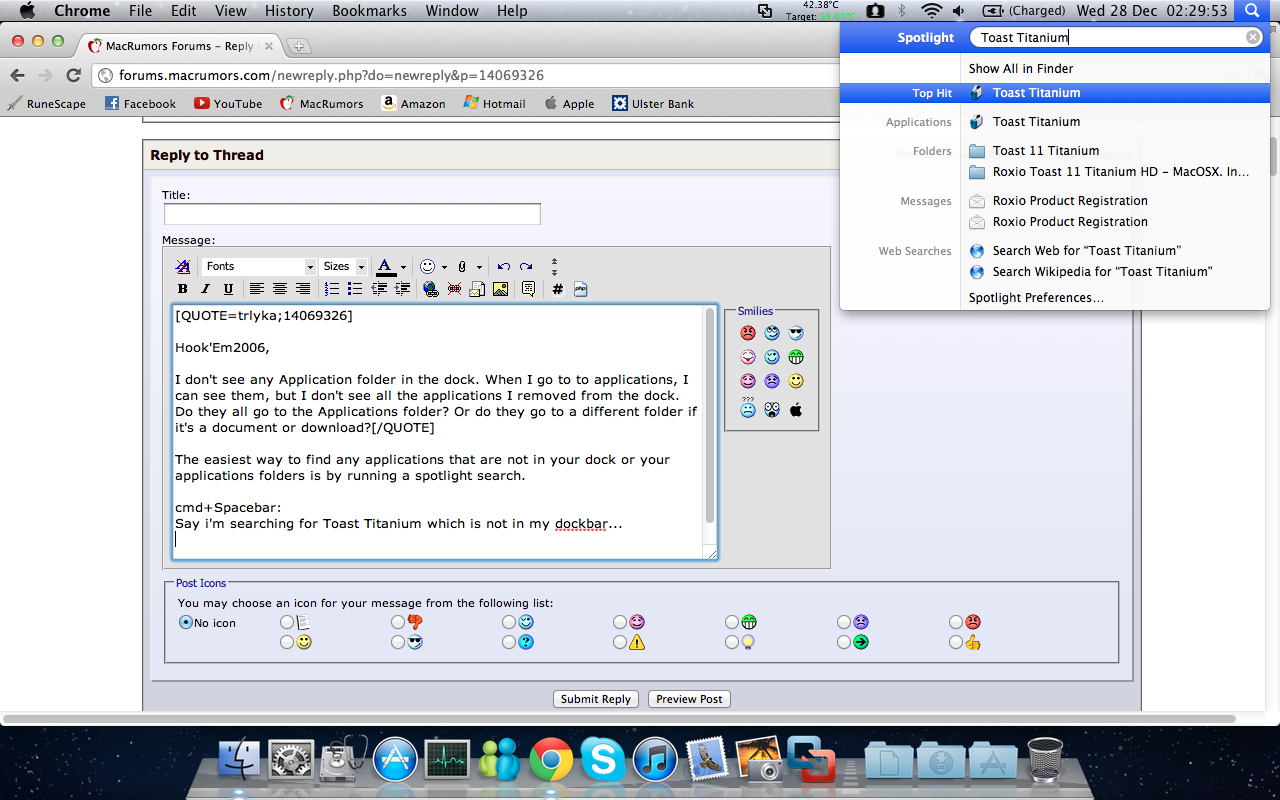
Task: Align text right in editor
Action: (x=303, y=289)
